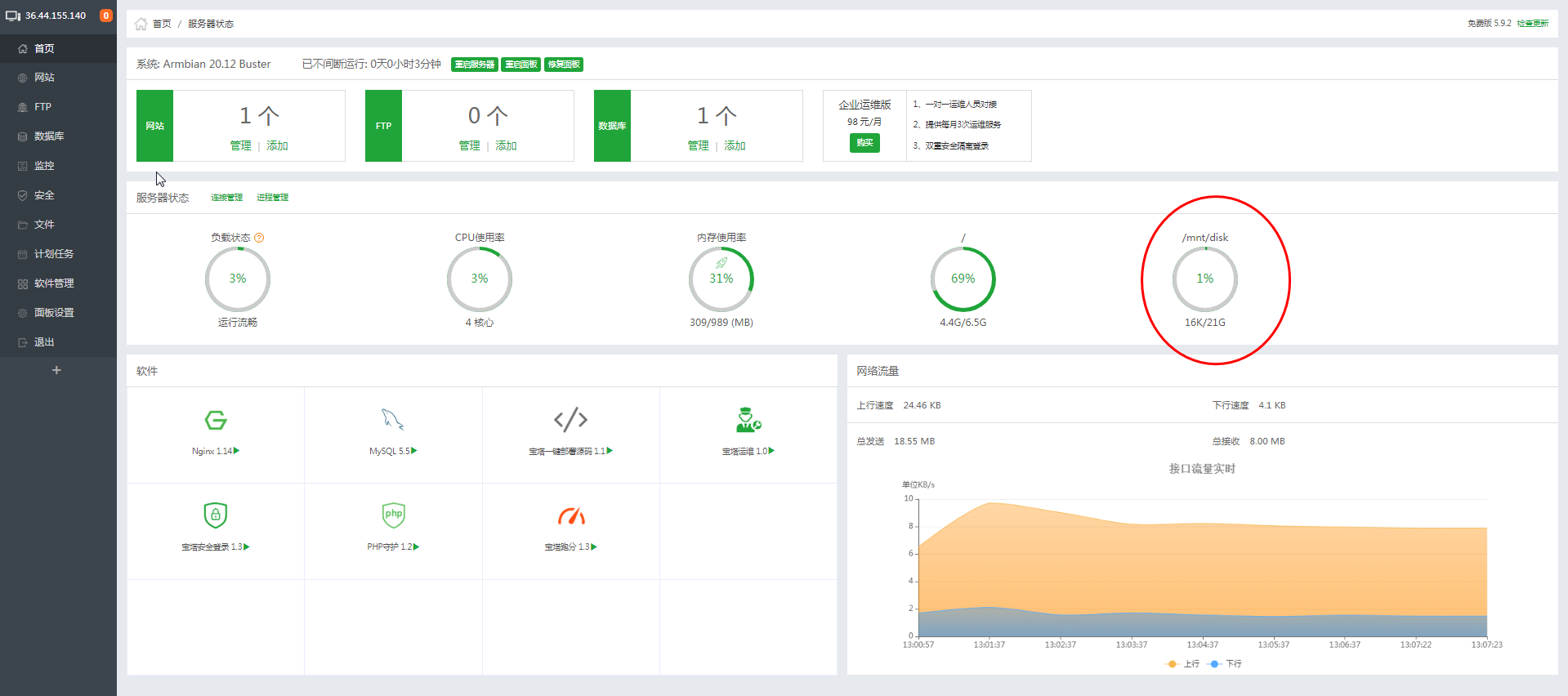The image size is (1568, 696).
Task: Click the /mnt/disk gauge showing 1%
Action: tap(1205, 279)
